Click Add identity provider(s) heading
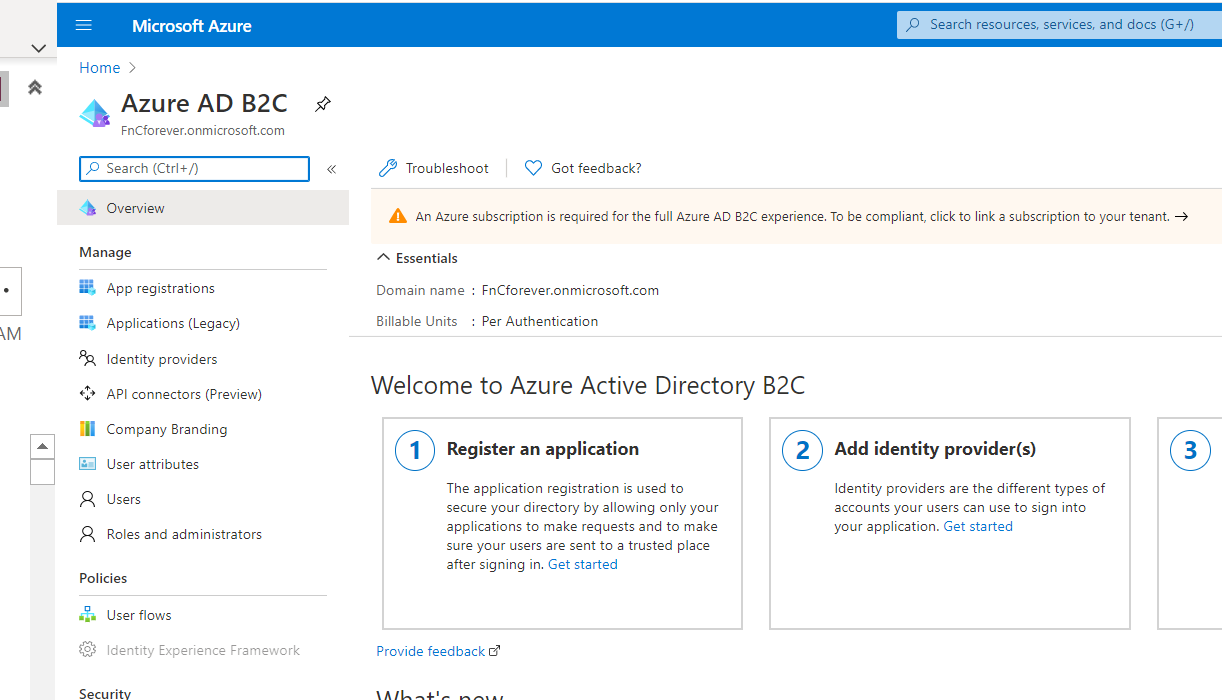 click(935, 449)
